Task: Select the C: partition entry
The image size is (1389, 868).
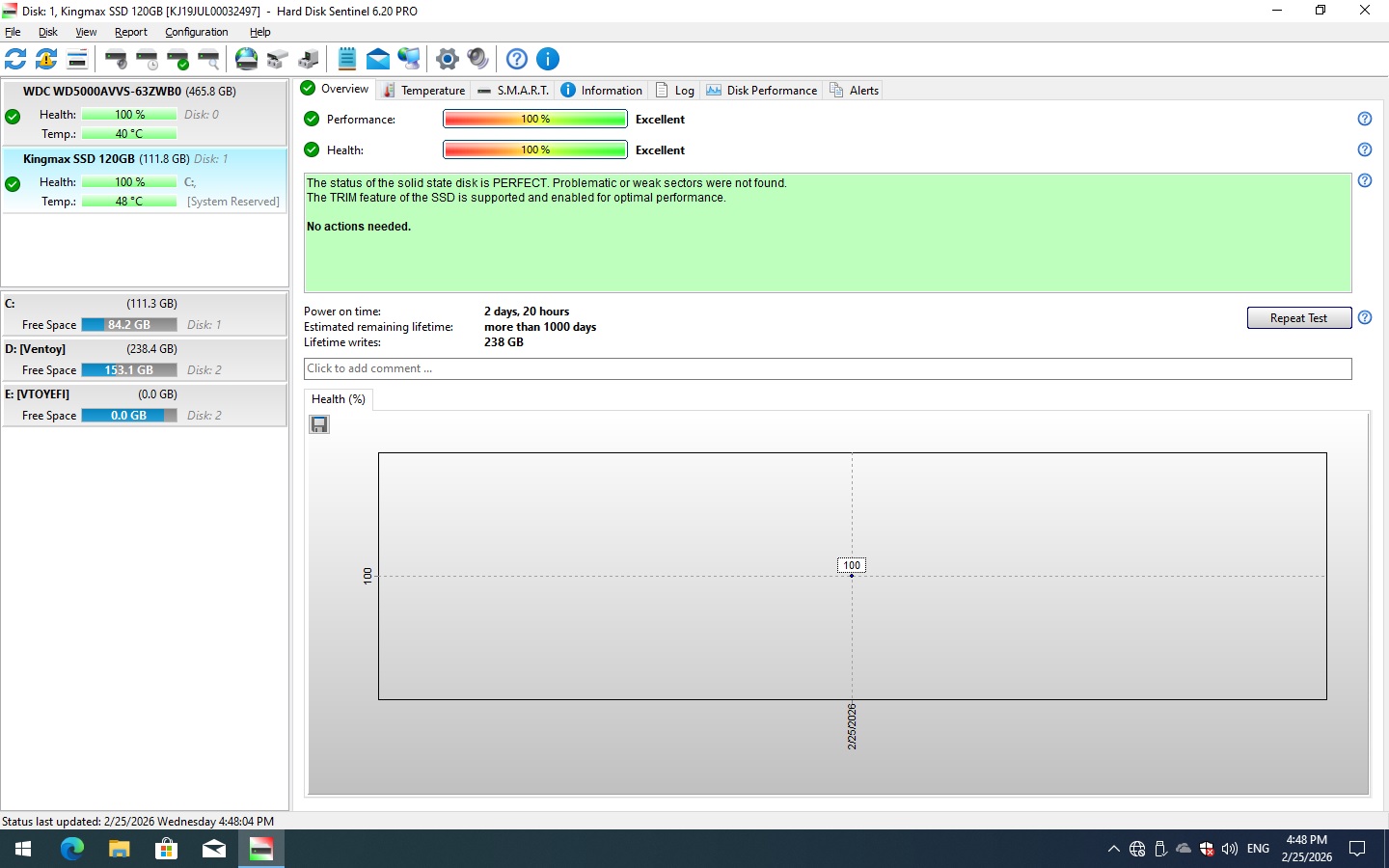Action: (145, 313)
